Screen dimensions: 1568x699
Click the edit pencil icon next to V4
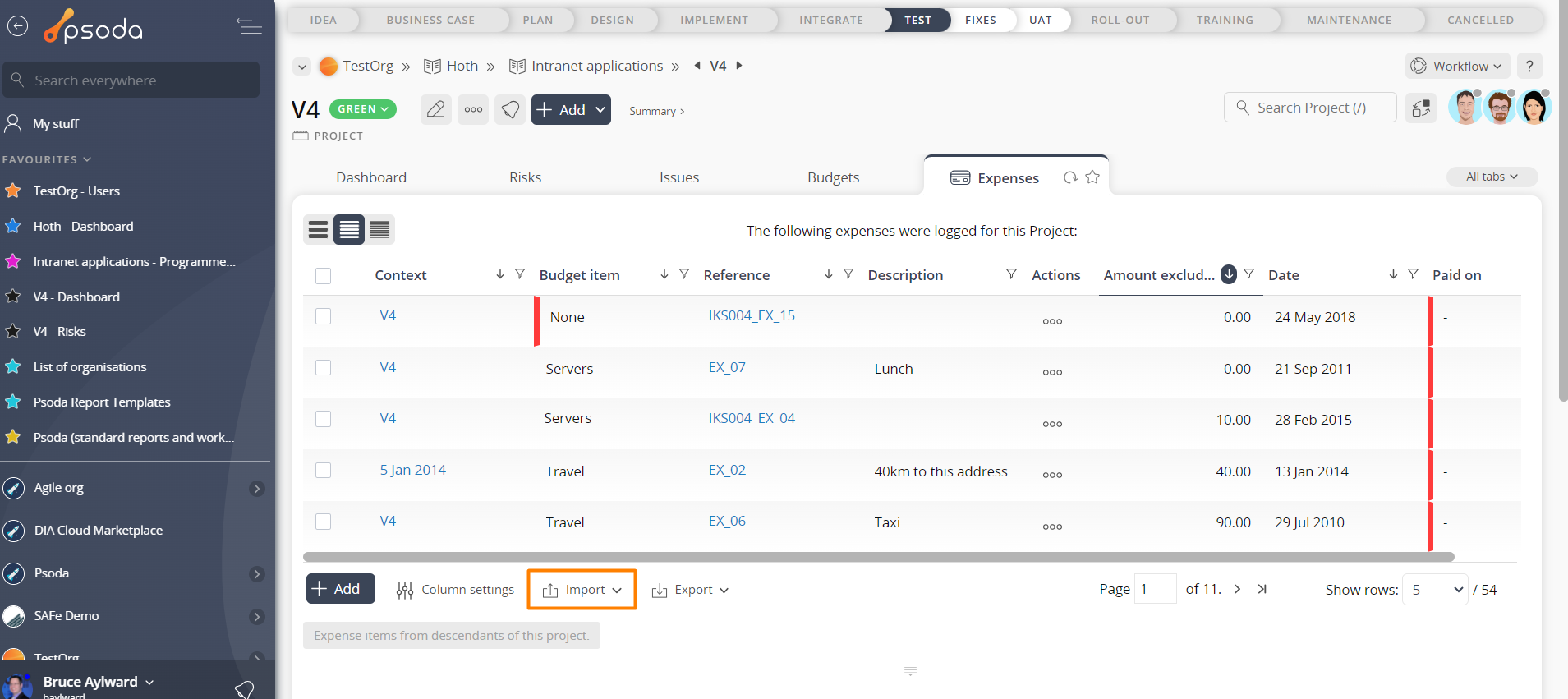436,109
